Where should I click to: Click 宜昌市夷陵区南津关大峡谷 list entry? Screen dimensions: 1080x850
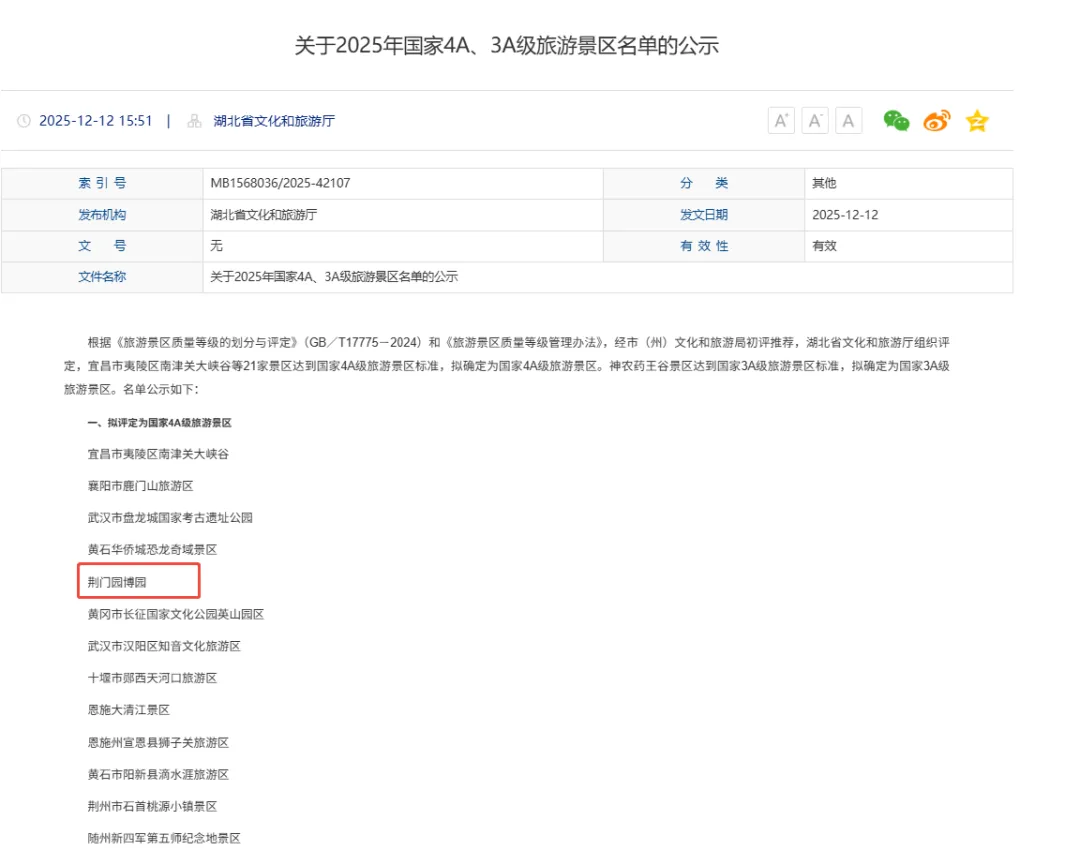158,454
